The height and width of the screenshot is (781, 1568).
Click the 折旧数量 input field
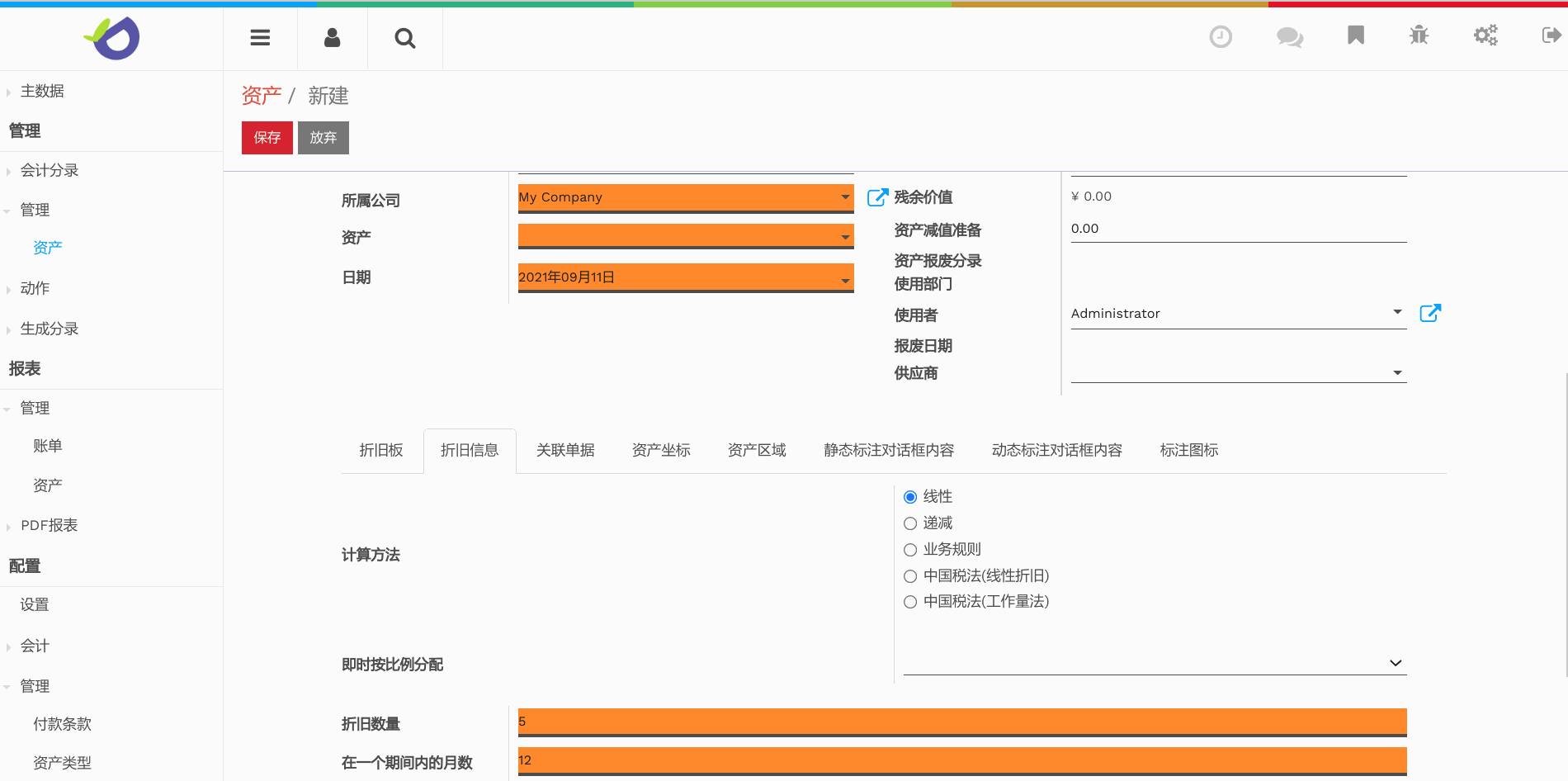click(961, 722)
